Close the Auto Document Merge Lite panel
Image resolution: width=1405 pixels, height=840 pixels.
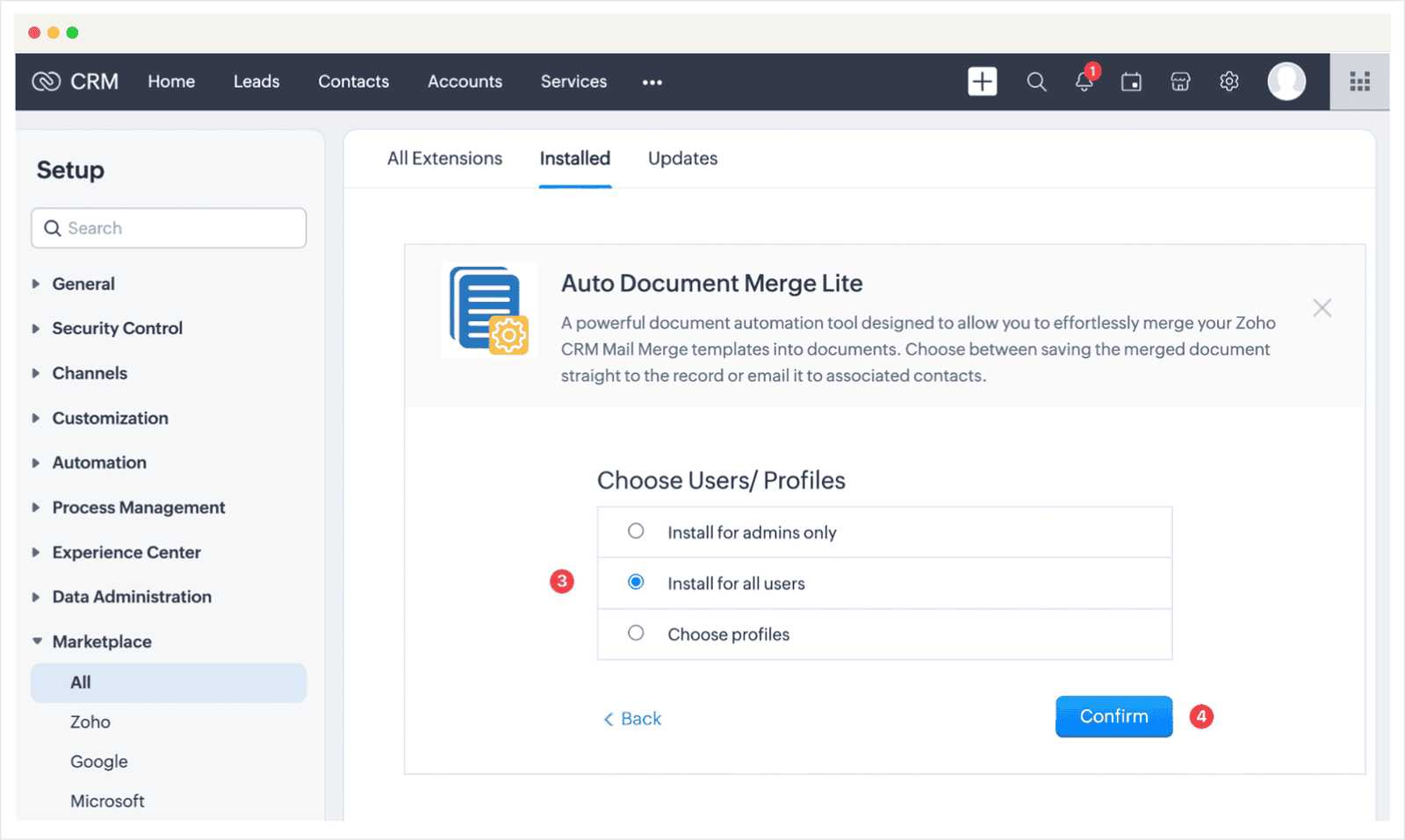pos(1322,308)
